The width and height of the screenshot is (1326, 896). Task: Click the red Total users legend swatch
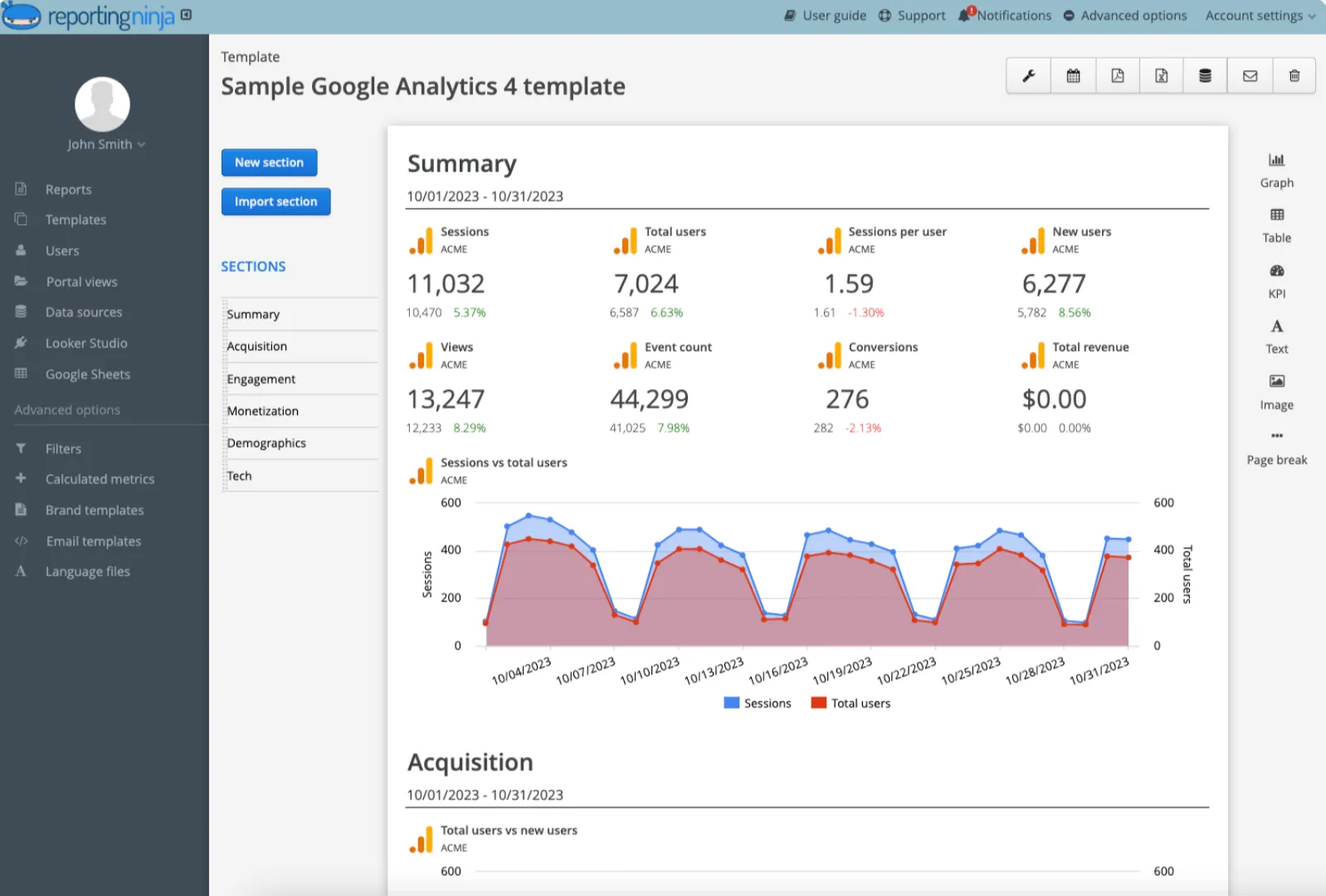pos(818,703)
